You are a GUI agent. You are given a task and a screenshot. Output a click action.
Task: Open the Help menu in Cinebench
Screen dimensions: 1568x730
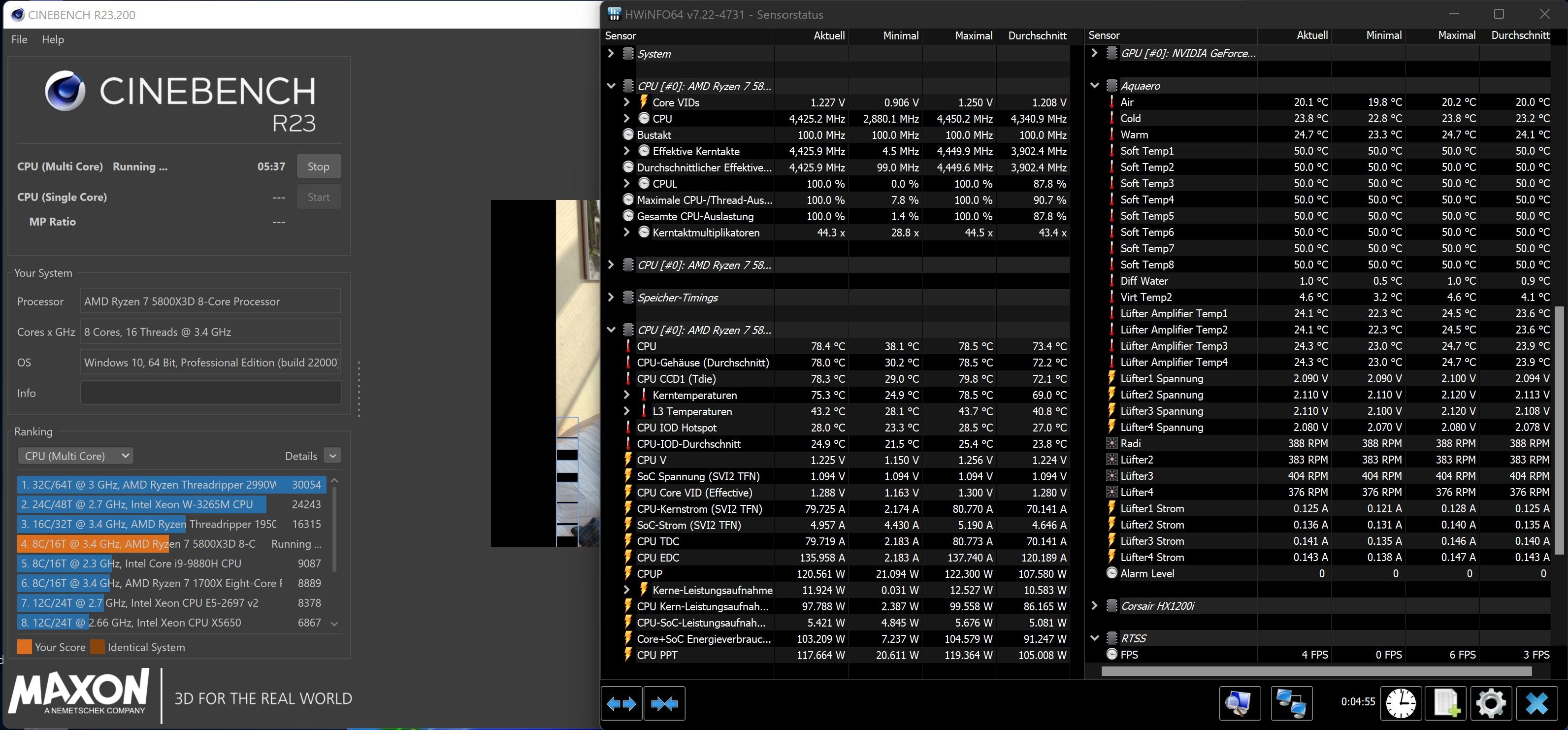click(x=53, y=39)
